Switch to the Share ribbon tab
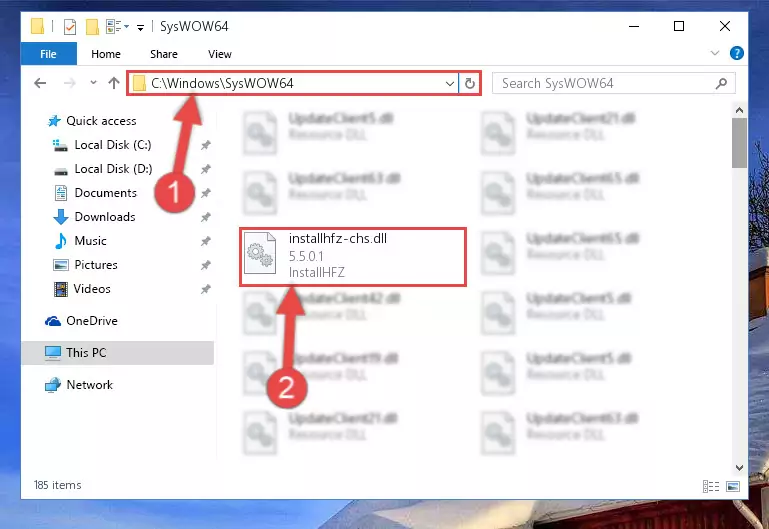This screenshot has width=769, height=529. click(164, 54)
